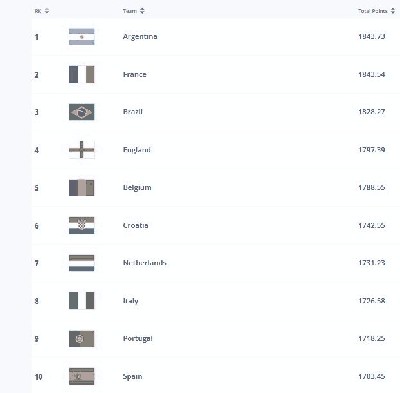Open the Belgium team link

pos(137,188)
